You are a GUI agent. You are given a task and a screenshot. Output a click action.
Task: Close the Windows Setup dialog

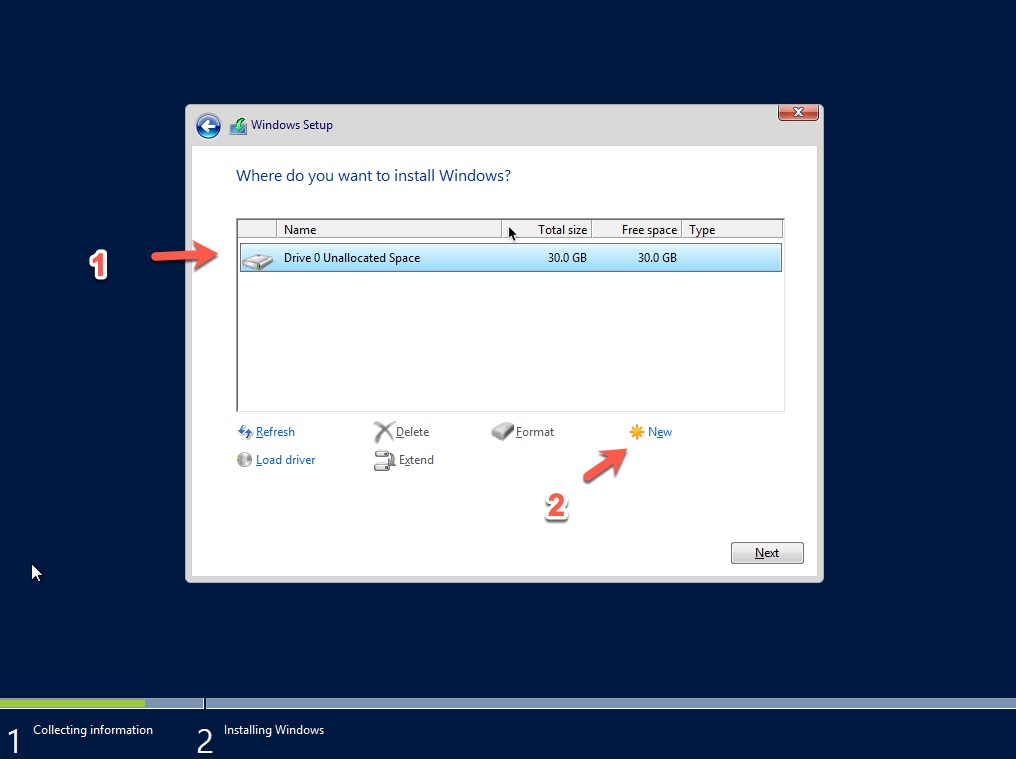tap(798, 112)
